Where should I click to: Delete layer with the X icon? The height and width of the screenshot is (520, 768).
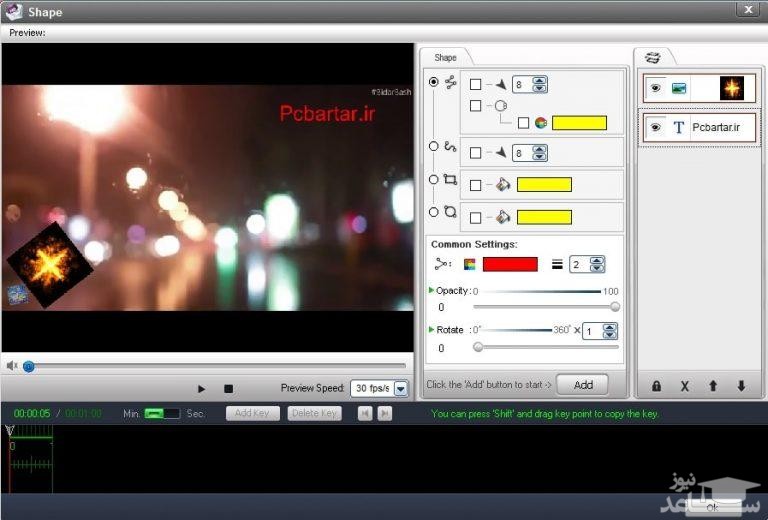685,386
